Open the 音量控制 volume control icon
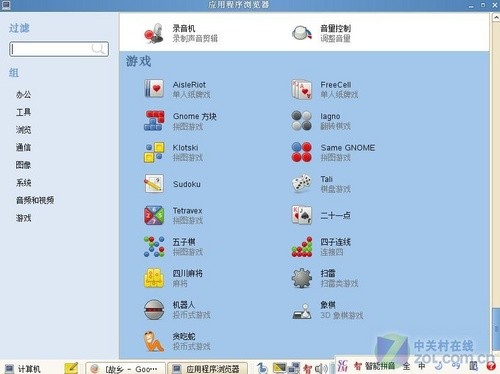This screenshot has height=374, width=500. [302, 33]
